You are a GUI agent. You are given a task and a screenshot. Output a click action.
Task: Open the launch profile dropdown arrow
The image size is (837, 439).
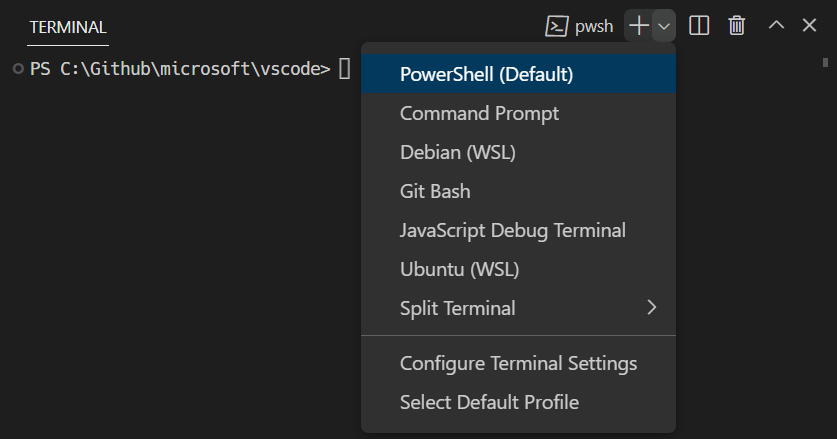tap(665, 26)
